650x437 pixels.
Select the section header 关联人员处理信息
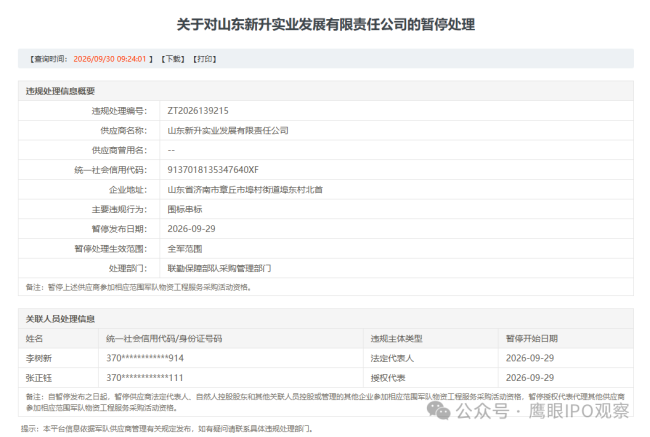click(61, 319)
